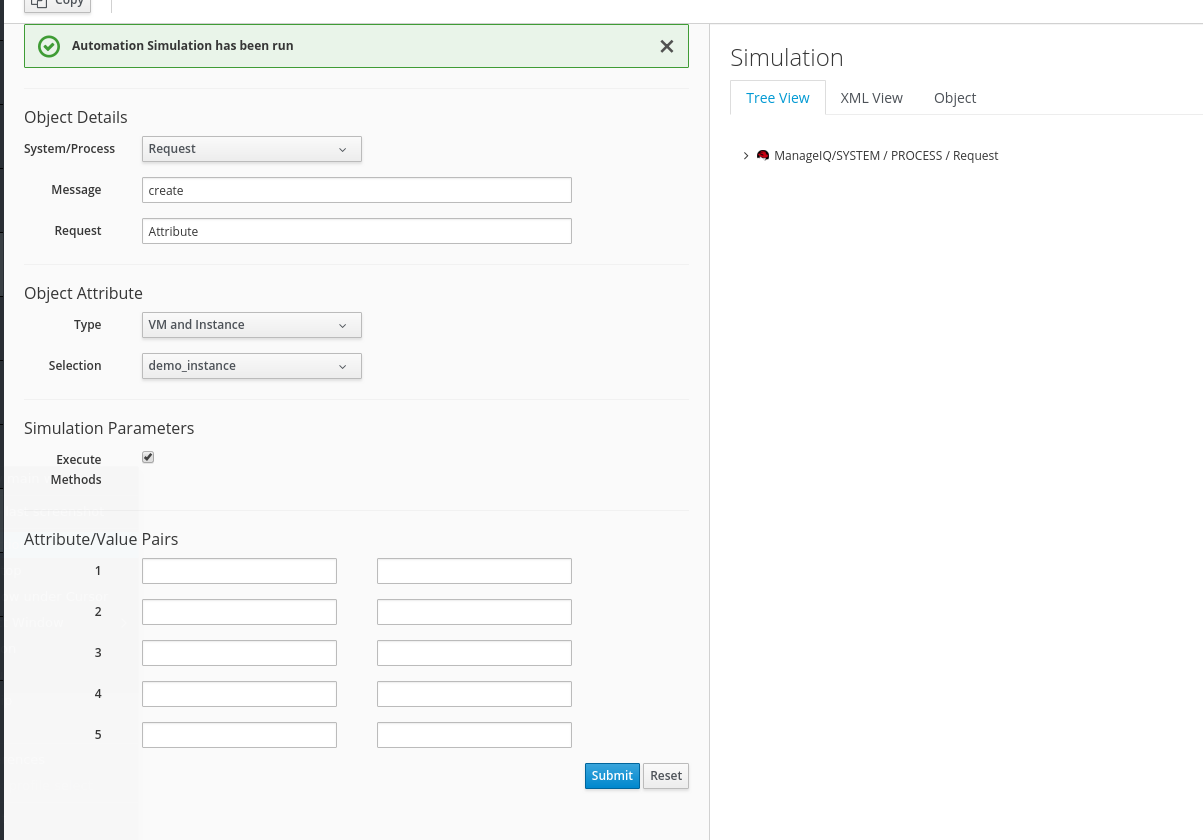The width and height of the screenshot is (1203, 840).
Task: Expand the ManageIQ/SYSTEM / PROCESS / Request node
Action: (745, 155)
